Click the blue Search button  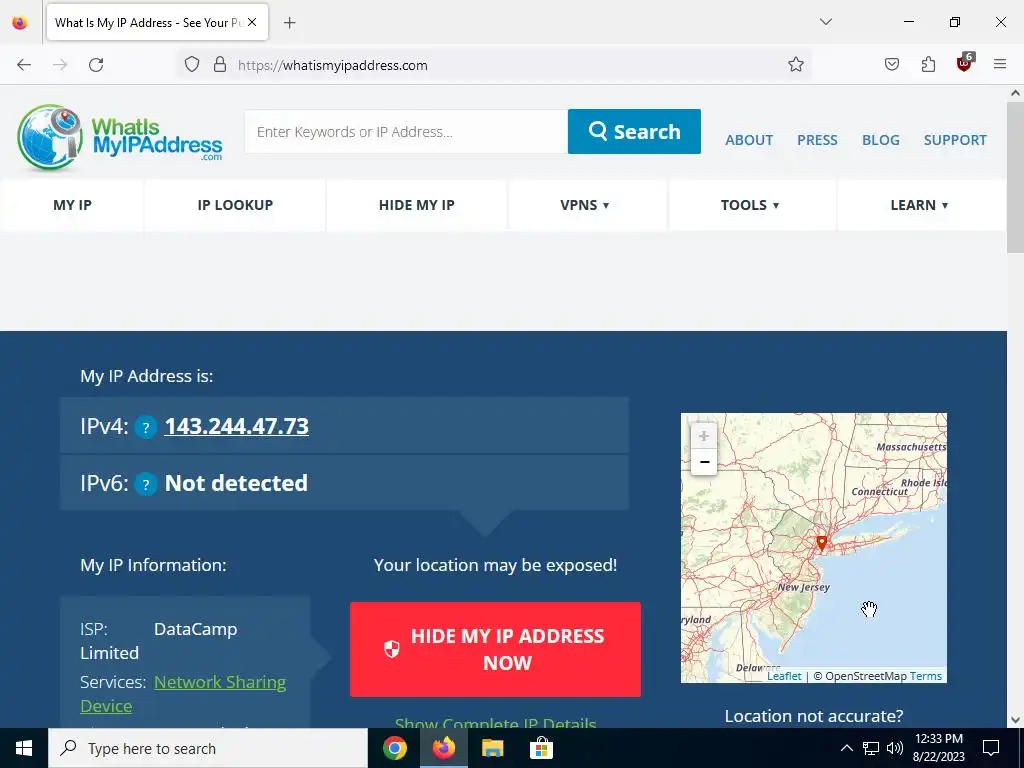click(x=634, y=131)
